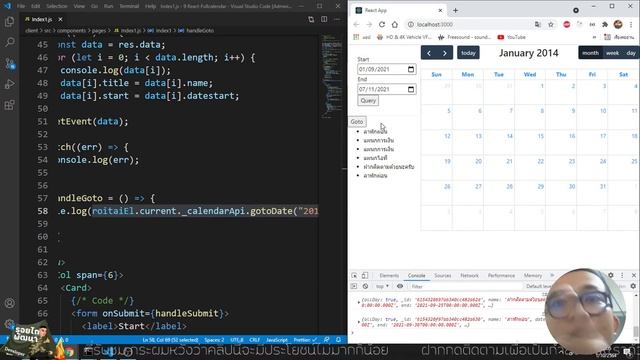Switch to DevTools Network tab
Screen dimensions: 640x360
(x=469, y=276)
